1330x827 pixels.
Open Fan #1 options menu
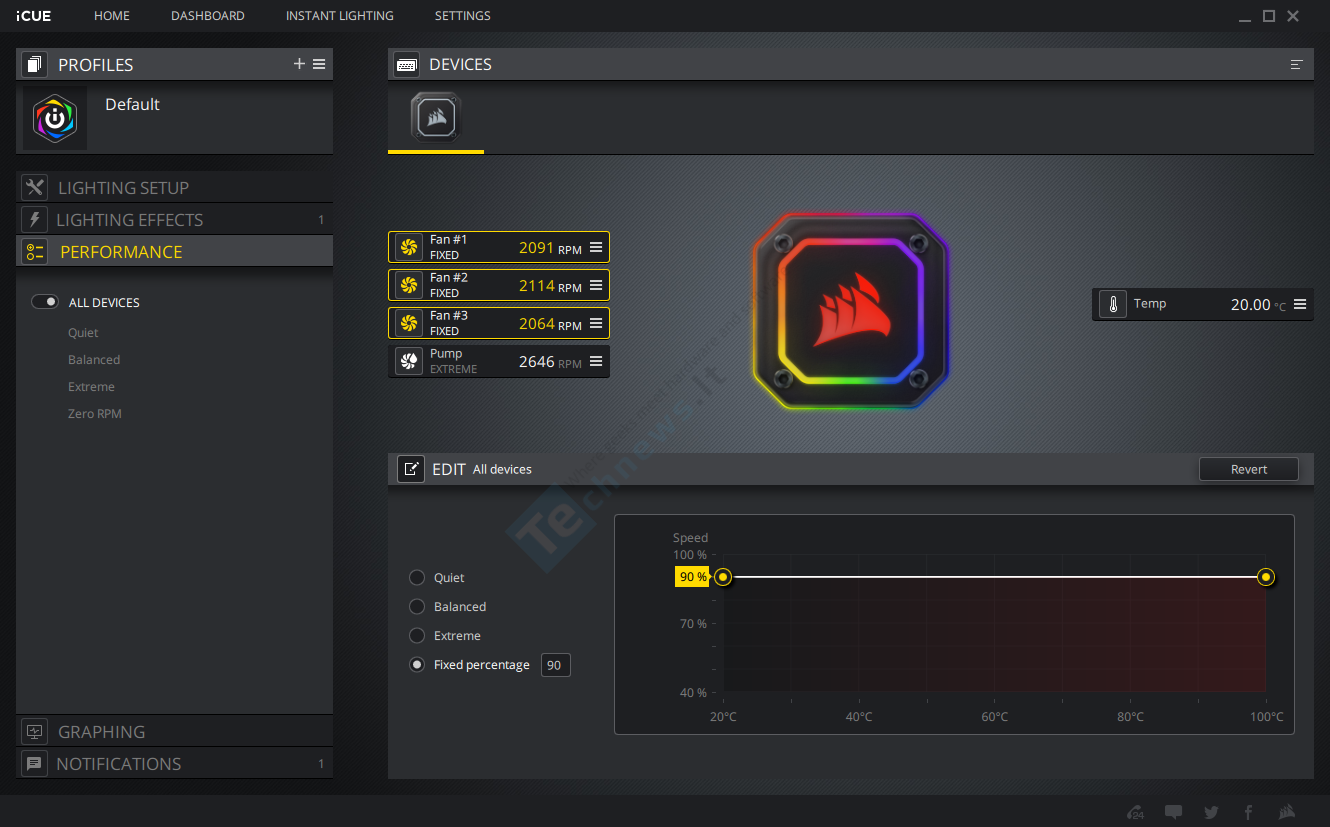(x=596, y=247)
